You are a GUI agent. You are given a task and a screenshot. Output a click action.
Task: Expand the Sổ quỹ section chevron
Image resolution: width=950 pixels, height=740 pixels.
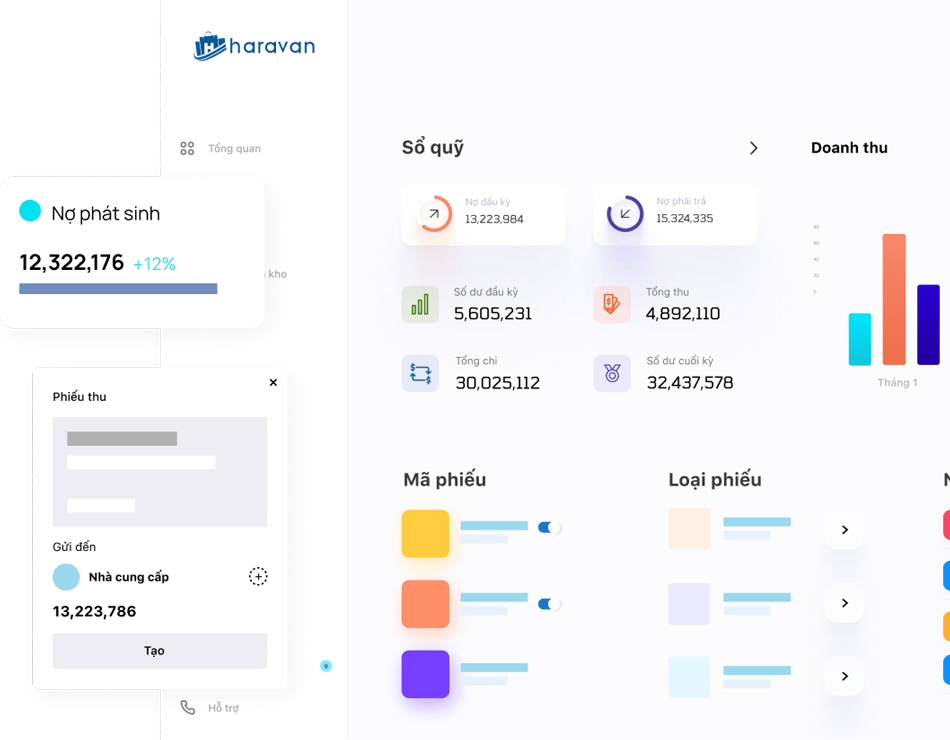pyautogui.click(x=753, y=148)
